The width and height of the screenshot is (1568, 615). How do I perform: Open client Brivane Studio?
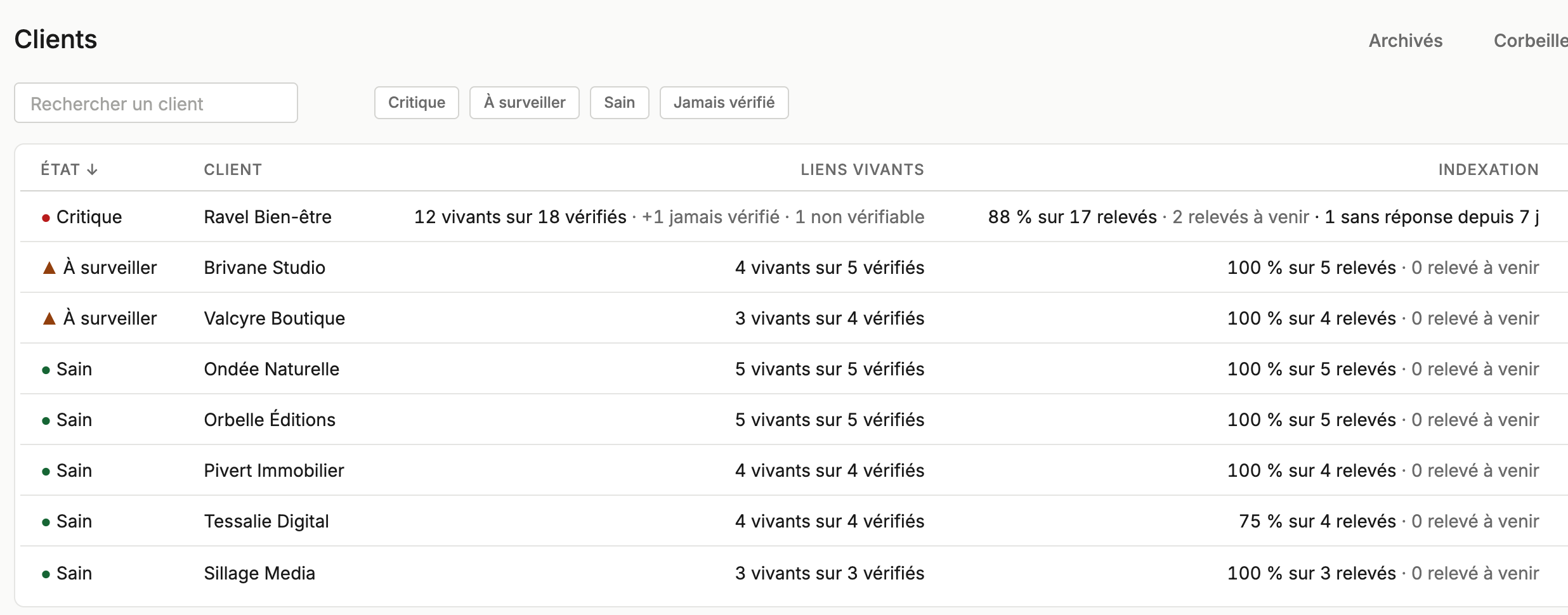265,268
